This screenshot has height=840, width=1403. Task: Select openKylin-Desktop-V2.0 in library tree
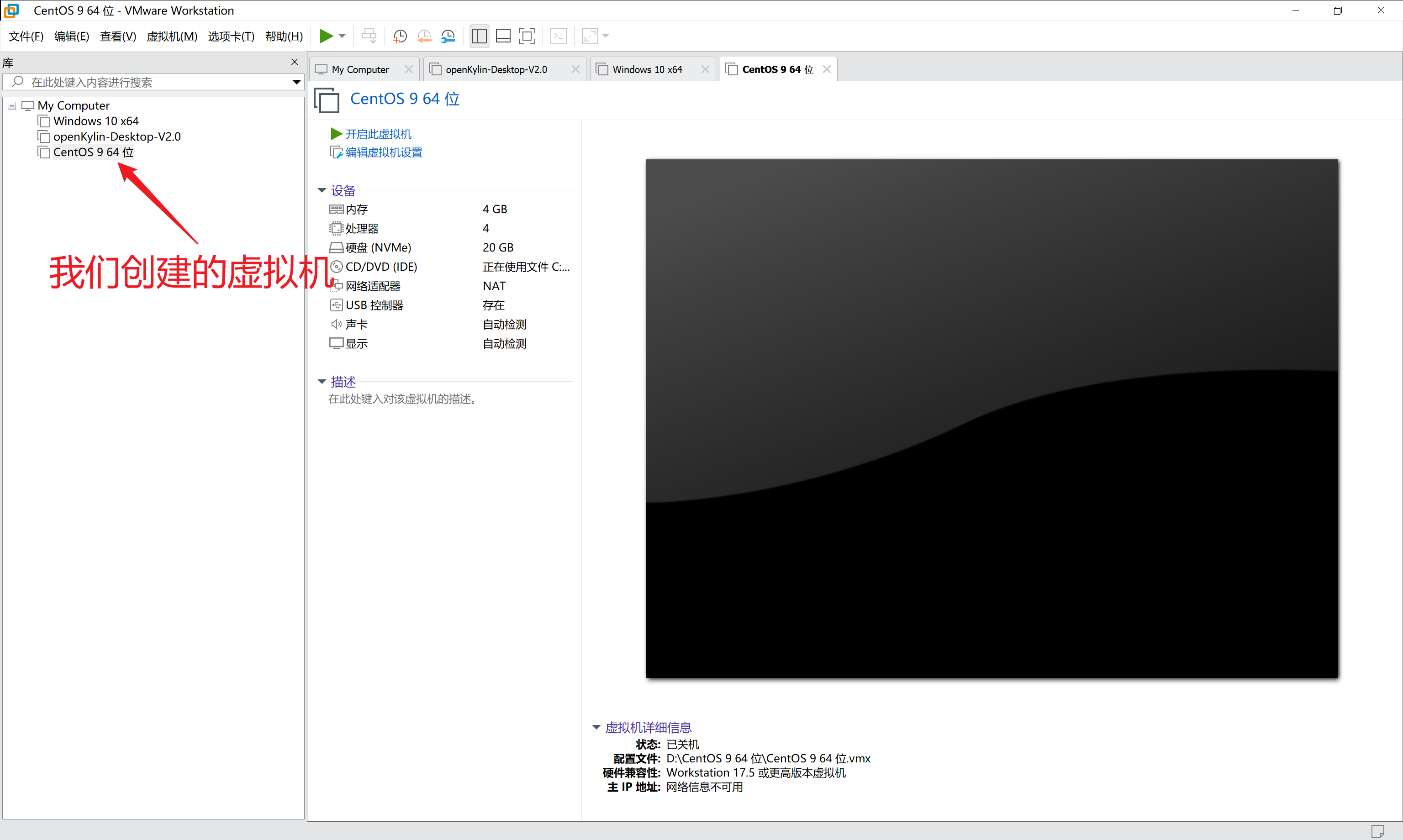tap(117, 136)
